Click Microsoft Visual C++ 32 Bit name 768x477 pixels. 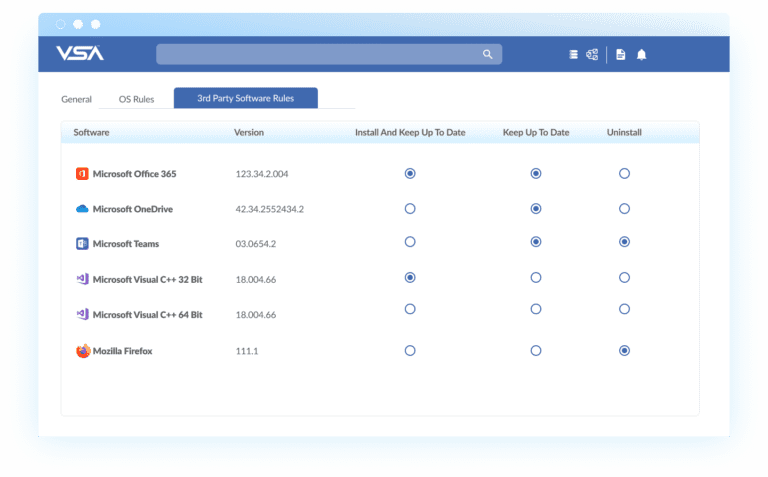(x=147, y=280)
